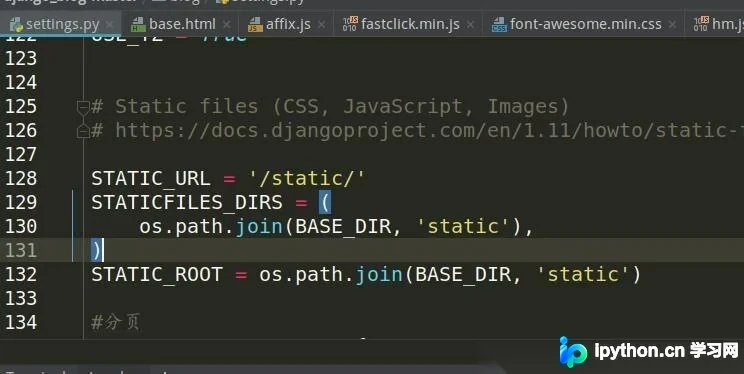
Task: Click the '/static/' string on line 128
Action: (307, 178)
